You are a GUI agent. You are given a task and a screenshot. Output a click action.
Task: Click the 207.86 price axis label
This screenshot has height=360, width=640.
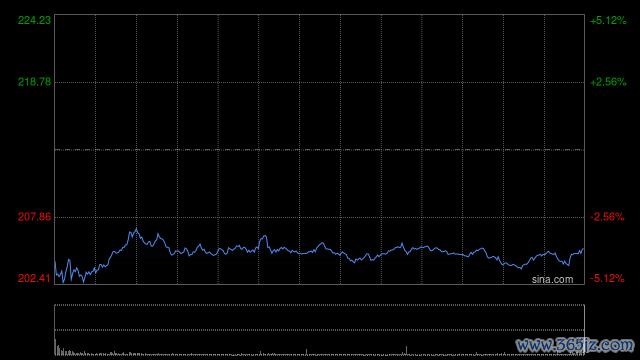34,217
